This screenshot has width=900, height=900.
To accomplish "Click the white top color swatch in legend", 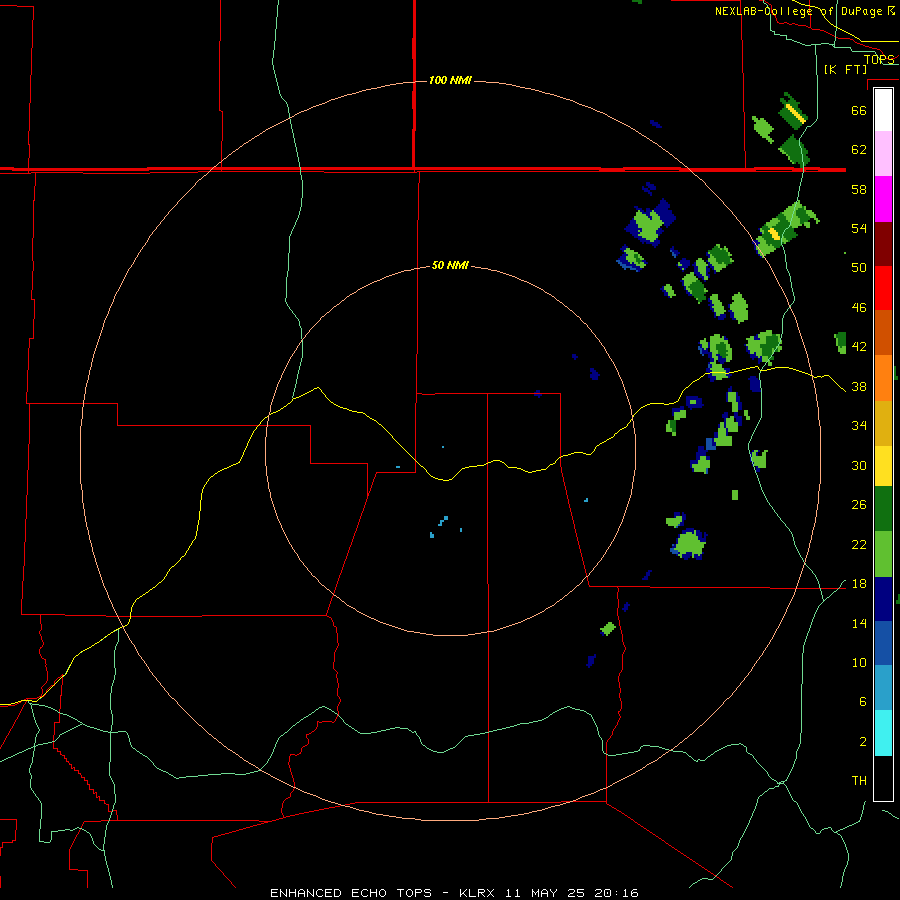I will [x=883, y=110].
